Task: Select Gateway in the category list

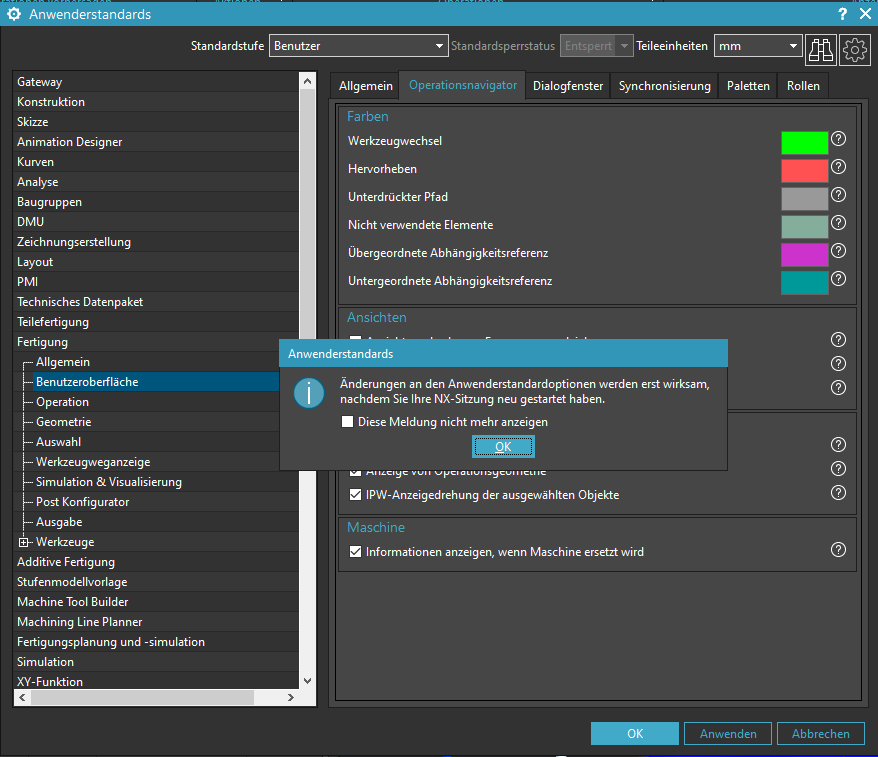Action: point(156,82)
